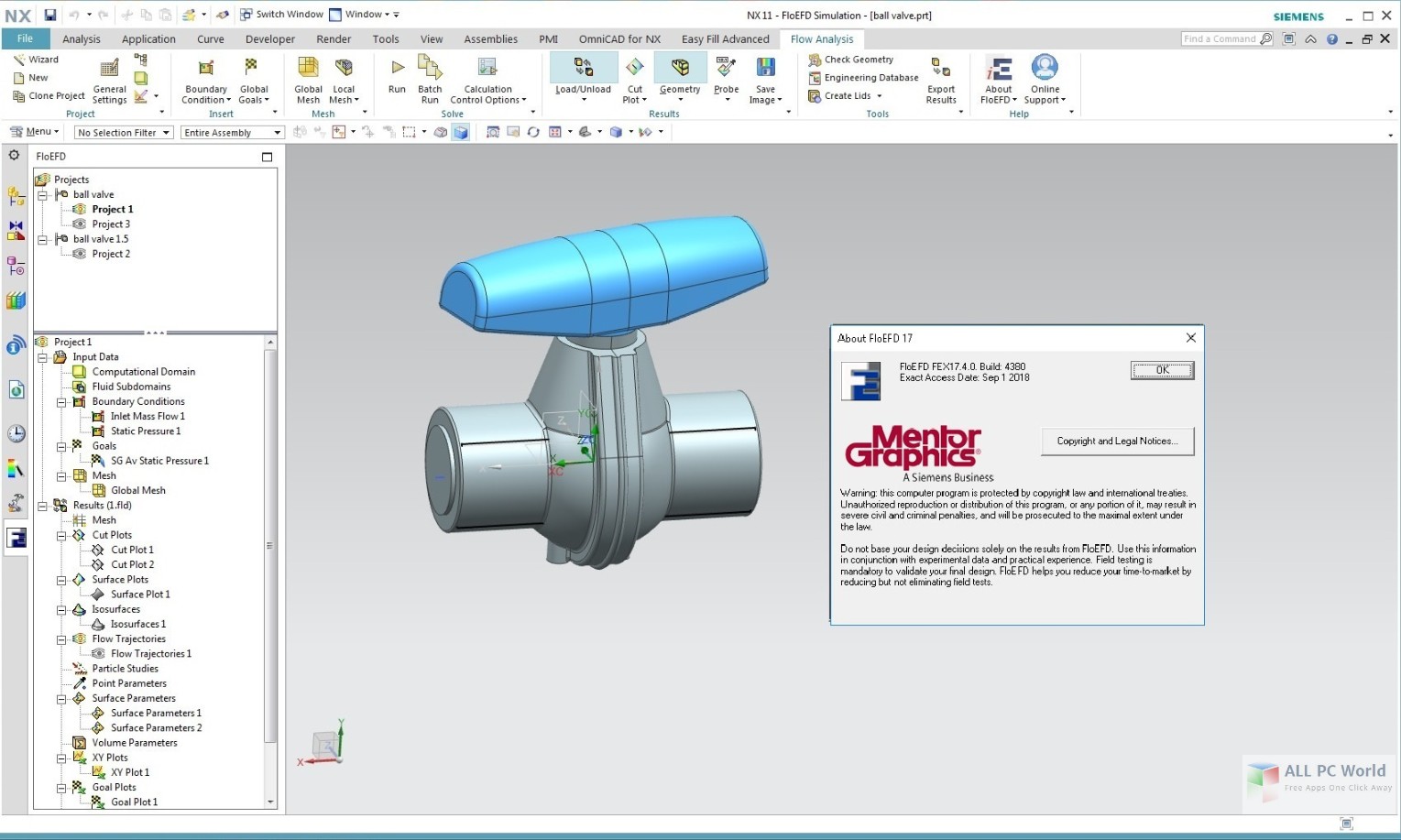Select Surface Plot 1
This screenshot has height=840, width=1401.
click(x=140, y=595)
